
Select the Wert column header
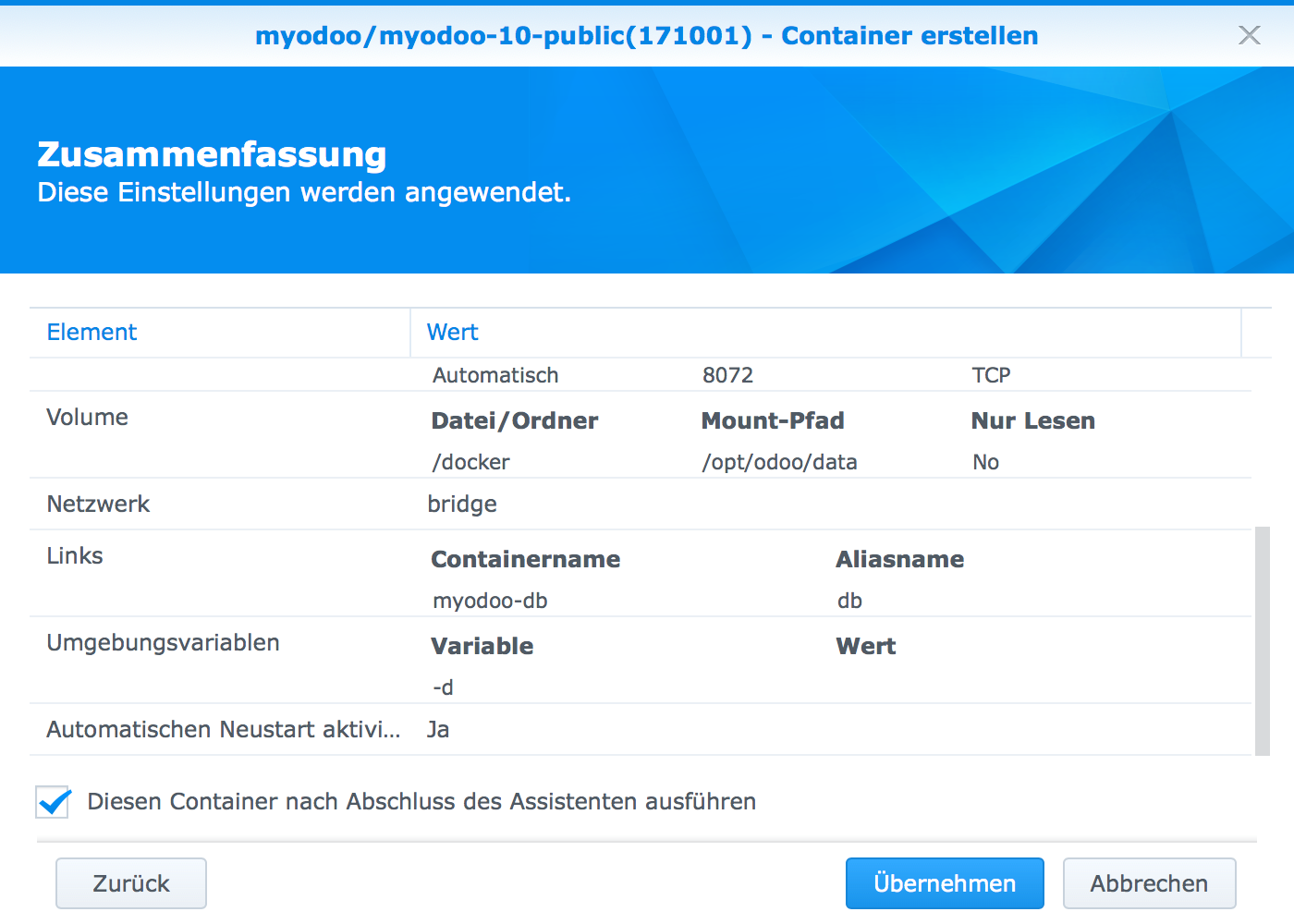pos(452,332)
